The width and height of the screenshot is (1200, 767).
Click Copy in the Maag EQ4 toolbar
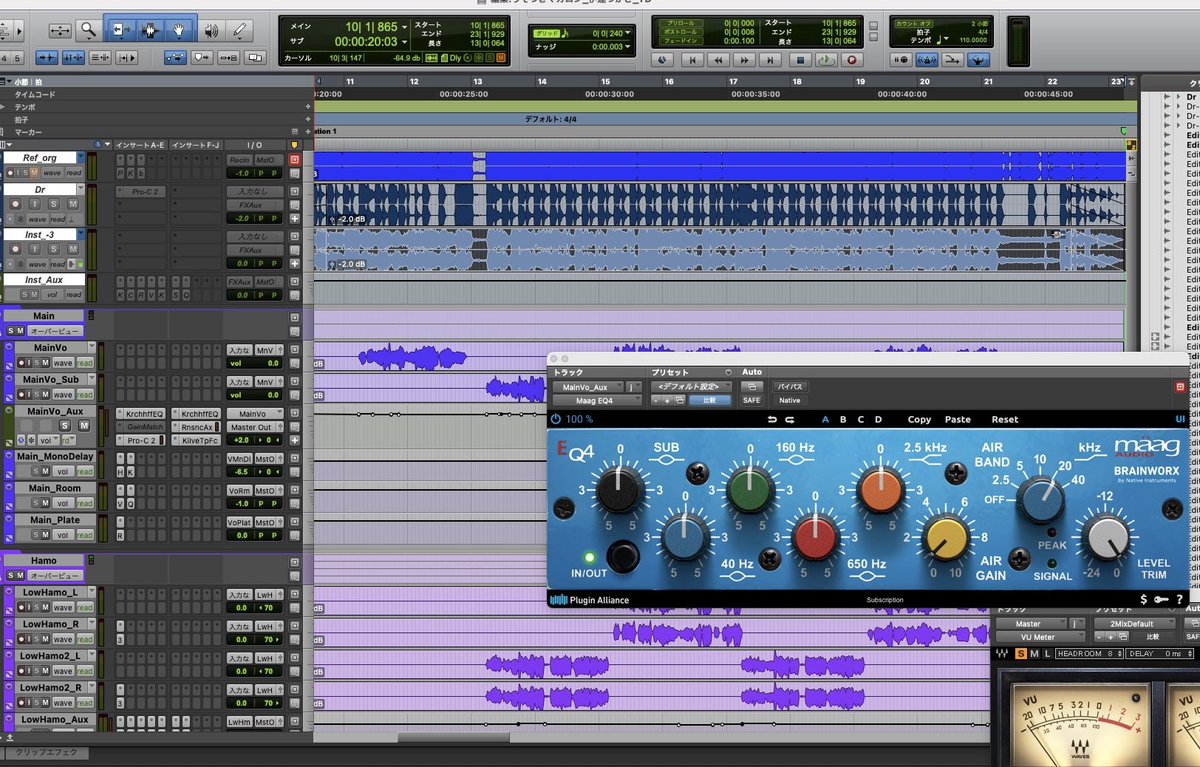(x=919, y=419)
